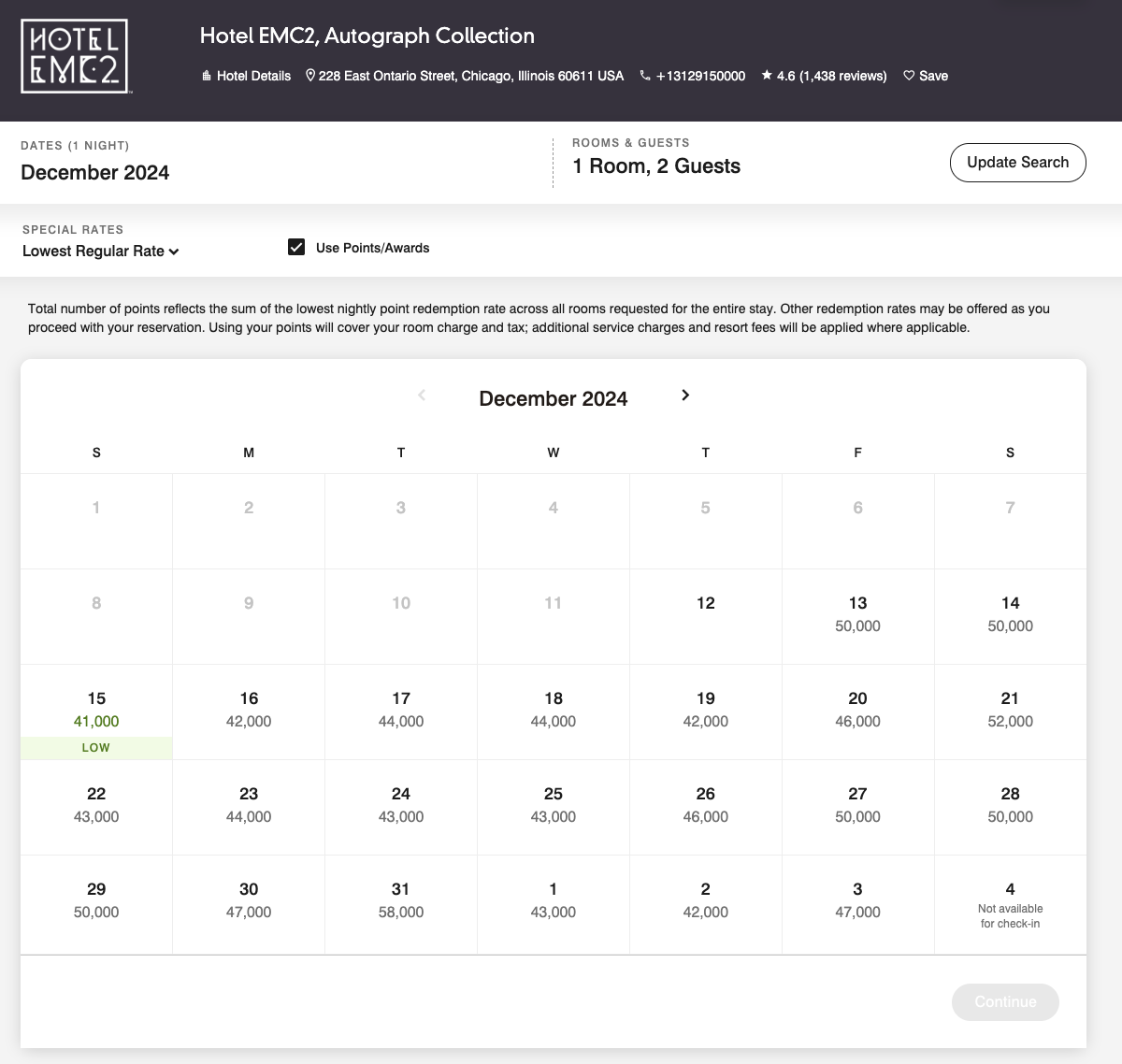
Task: Select December 12 in the calendar
Action: point(706,616)
